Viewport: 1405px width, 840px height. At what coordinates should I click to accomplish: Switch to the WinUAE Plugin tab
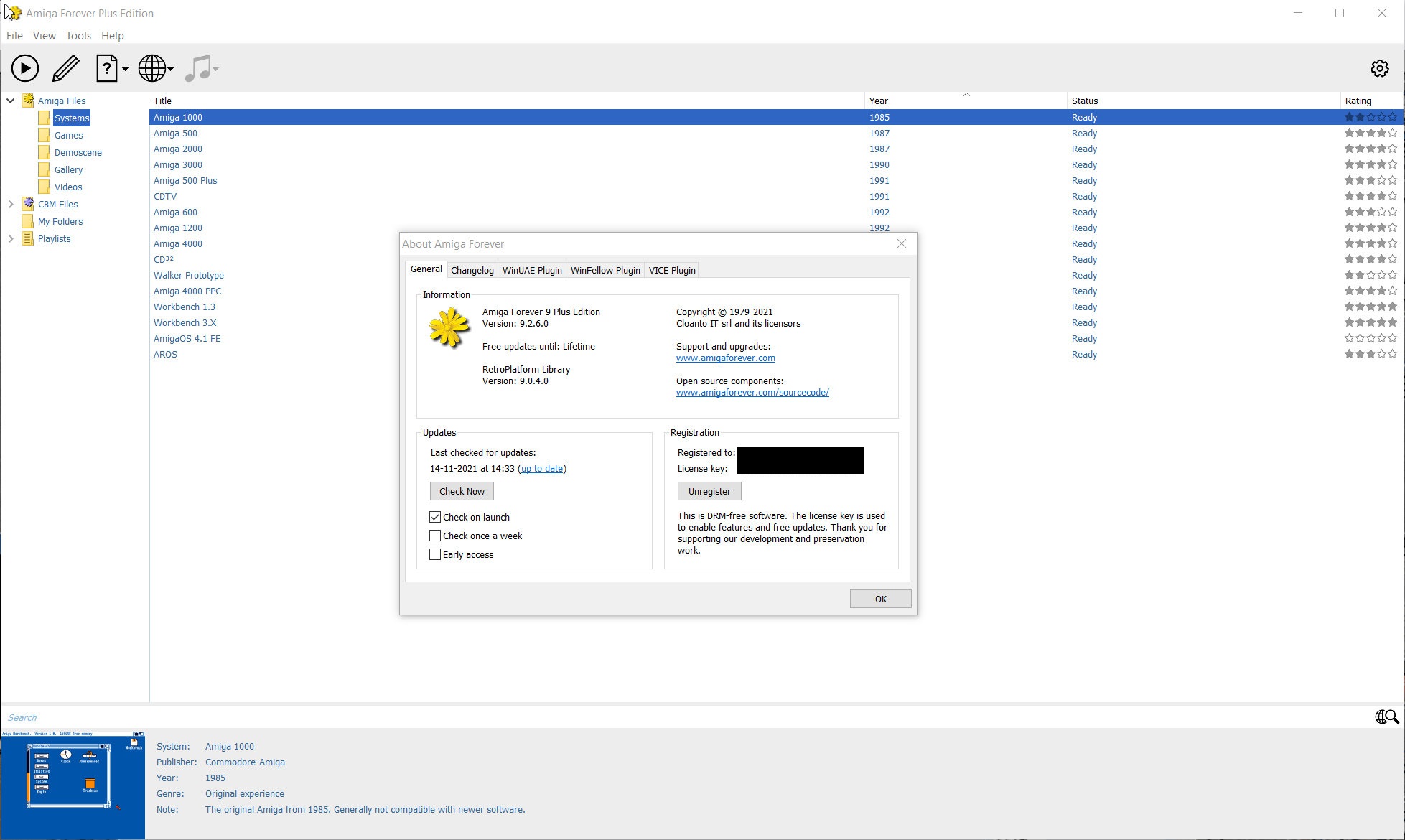click(x=532, y=270)
